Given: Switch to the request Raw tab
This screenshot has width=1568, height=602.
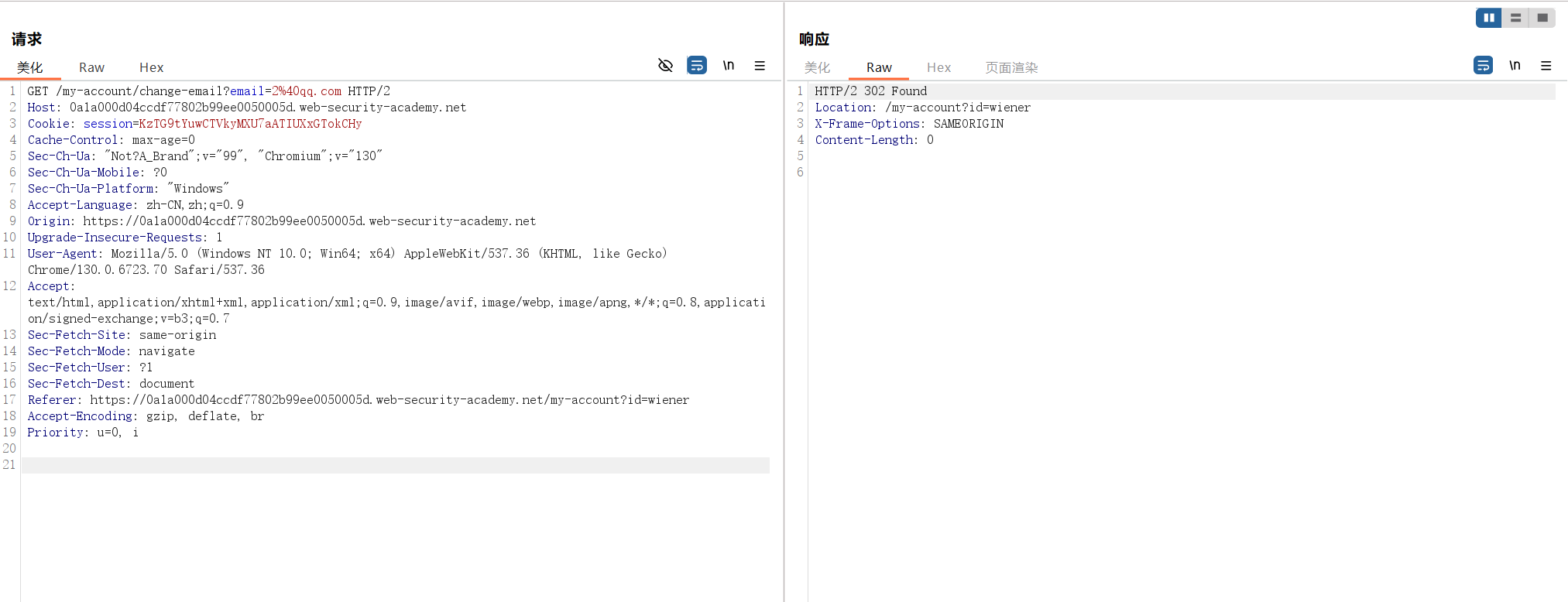Looking at the screenshot, I should click(91, 68).
